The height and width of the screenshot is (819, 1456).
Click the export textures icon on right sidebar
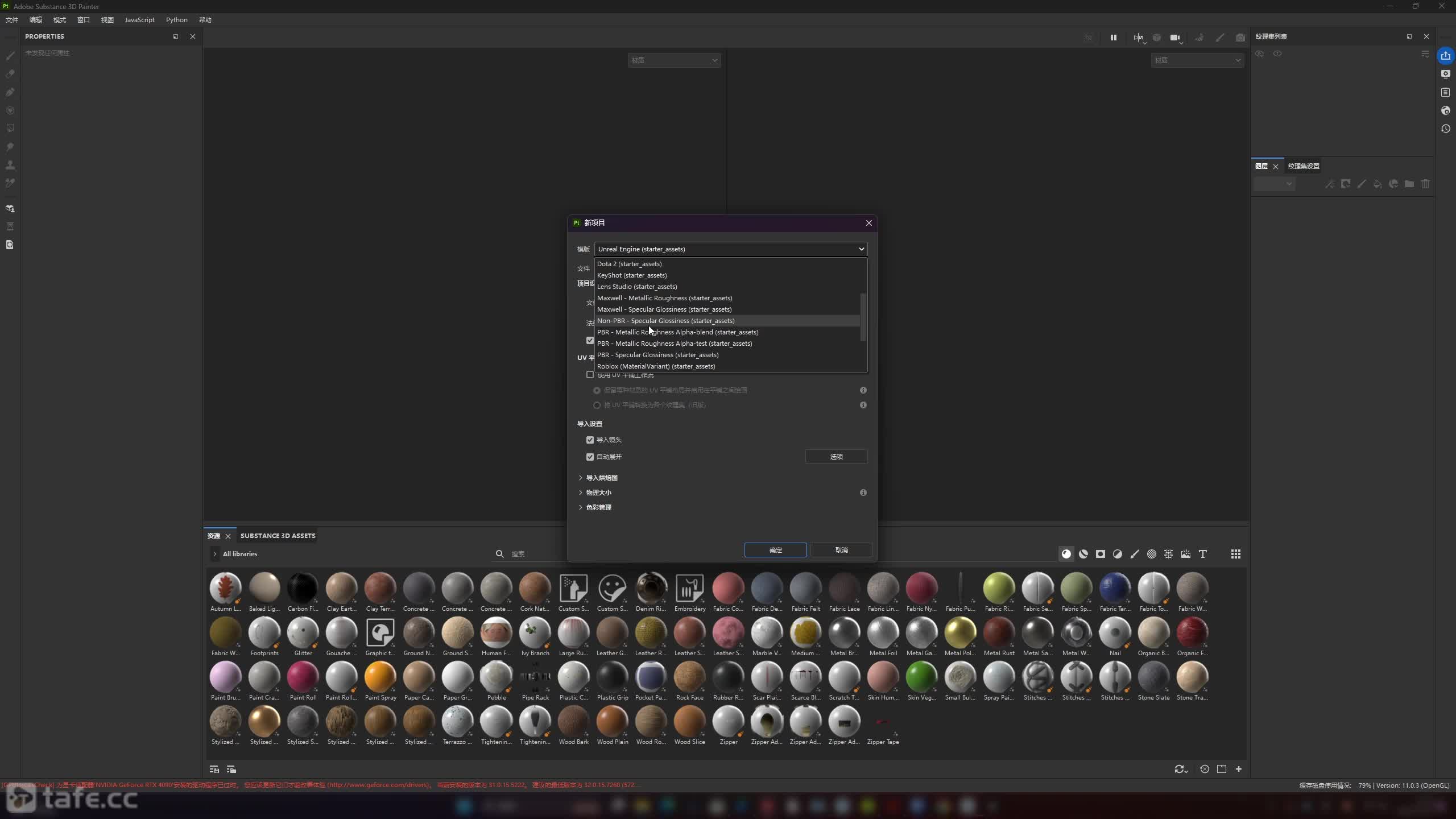coord(1445,56)
